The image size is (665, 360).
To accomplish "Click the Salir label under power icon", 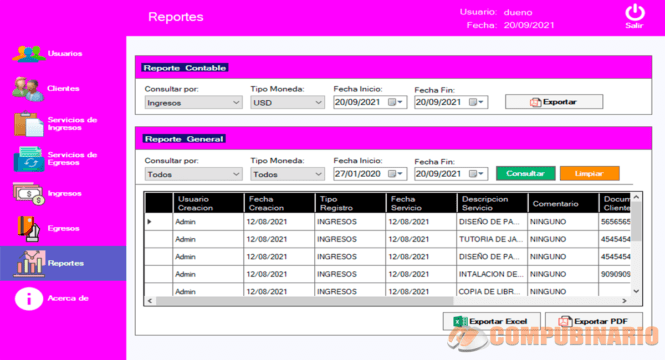I will (x=634, y=25).
